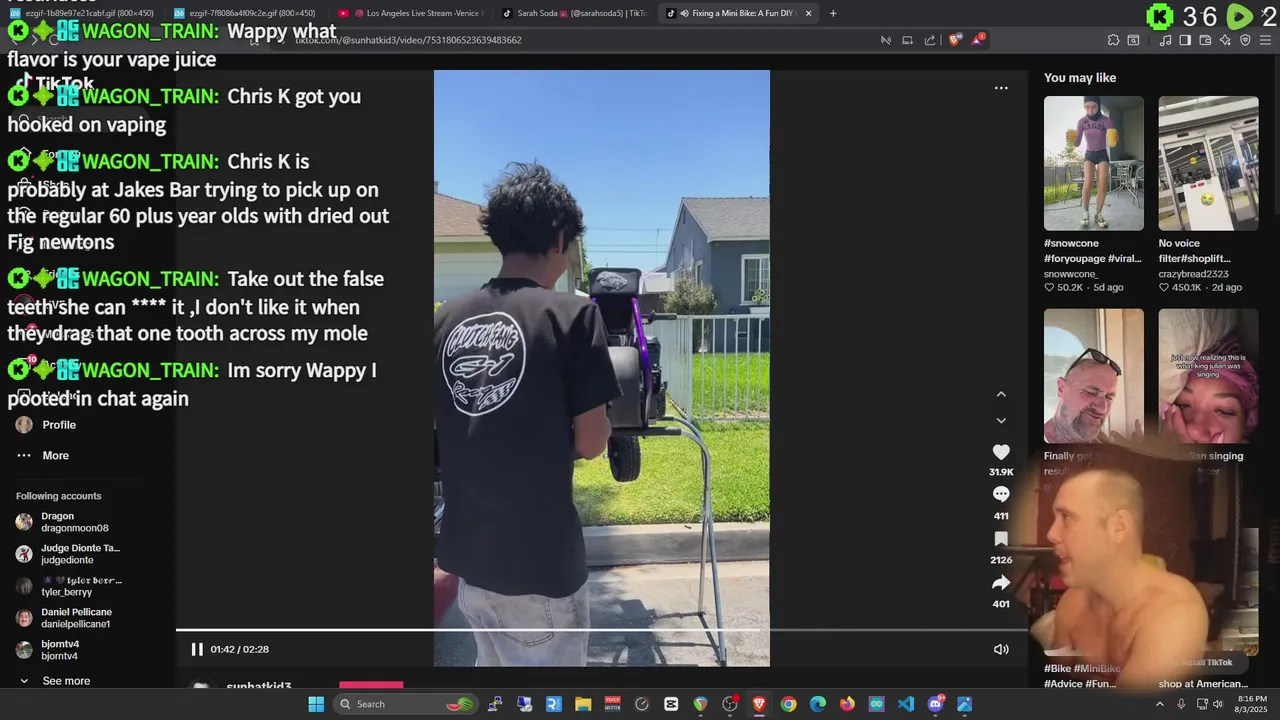Open Microsoft Edge from the taskbar
This screenshot has height=720, width=1280.
[x=818, y=704]
